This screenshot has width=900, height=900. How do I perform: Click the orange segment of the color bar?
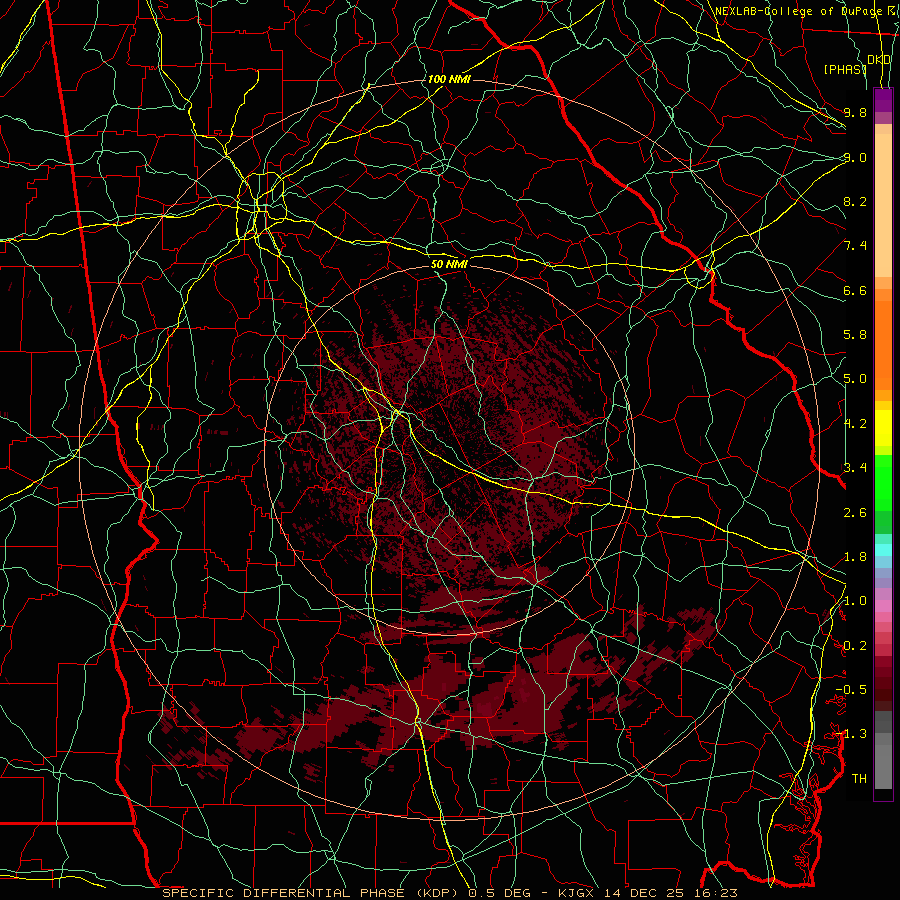pos(883,344)
